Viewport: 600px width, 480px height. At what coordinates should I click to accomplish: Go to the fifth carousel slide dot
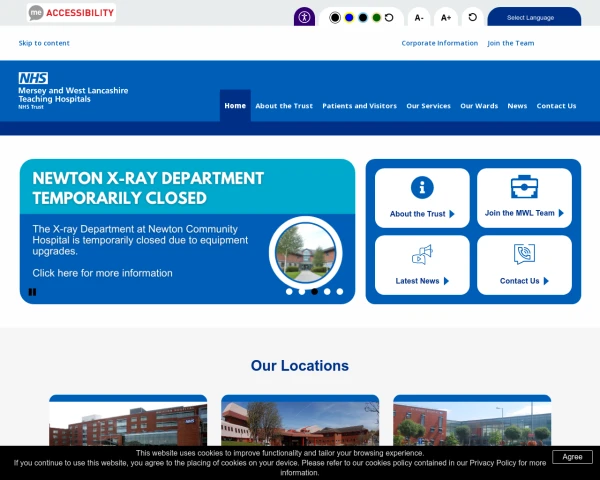(340, 292)
